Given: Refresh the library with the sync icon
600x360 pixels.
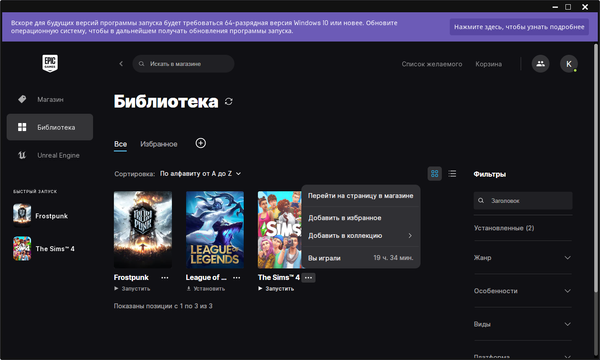Looking at the screenshot, I should click(229, 101).
